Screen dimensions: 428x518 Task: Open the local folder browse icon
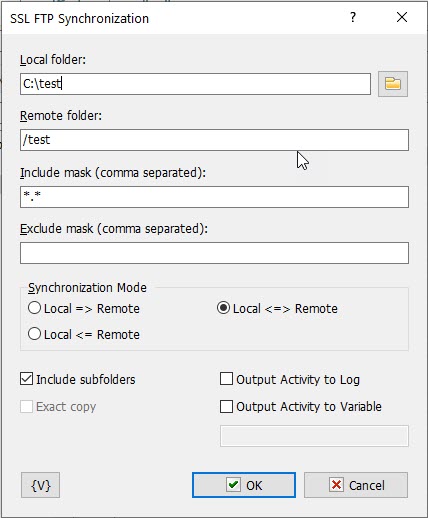(x=393, y=84)
